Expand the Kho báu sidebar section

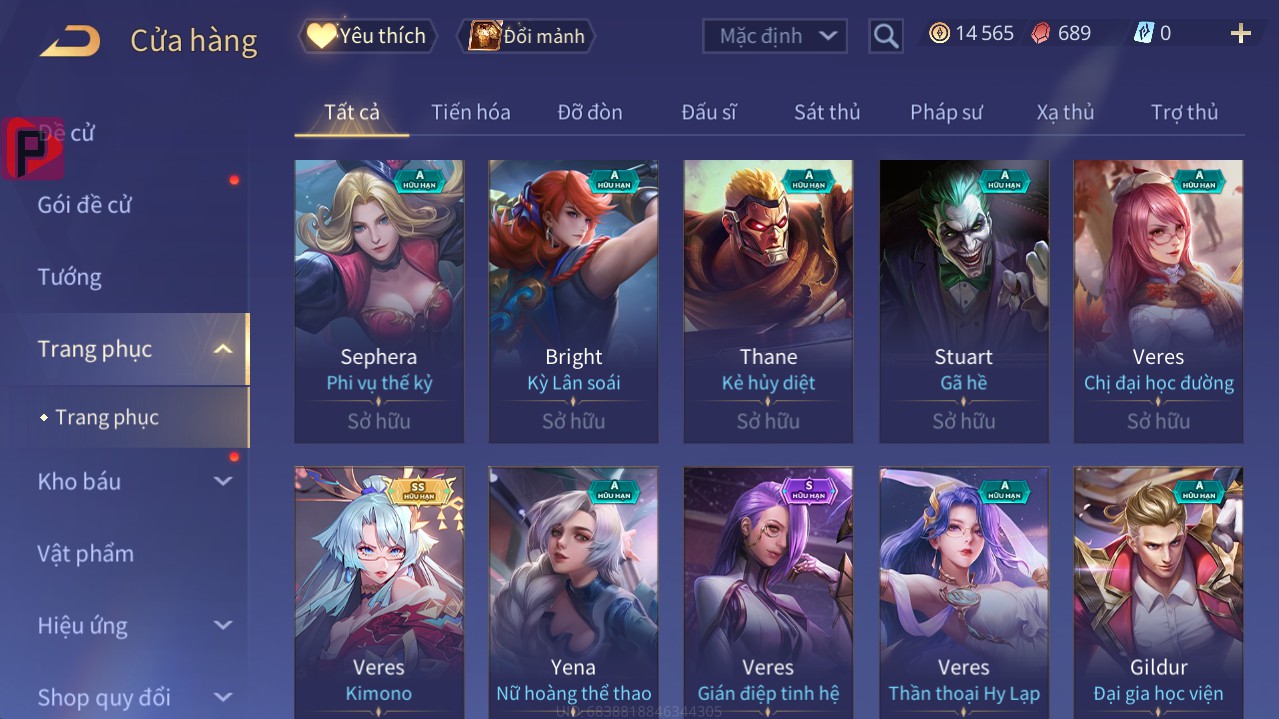pyautogui.click(x=222, y=481)
